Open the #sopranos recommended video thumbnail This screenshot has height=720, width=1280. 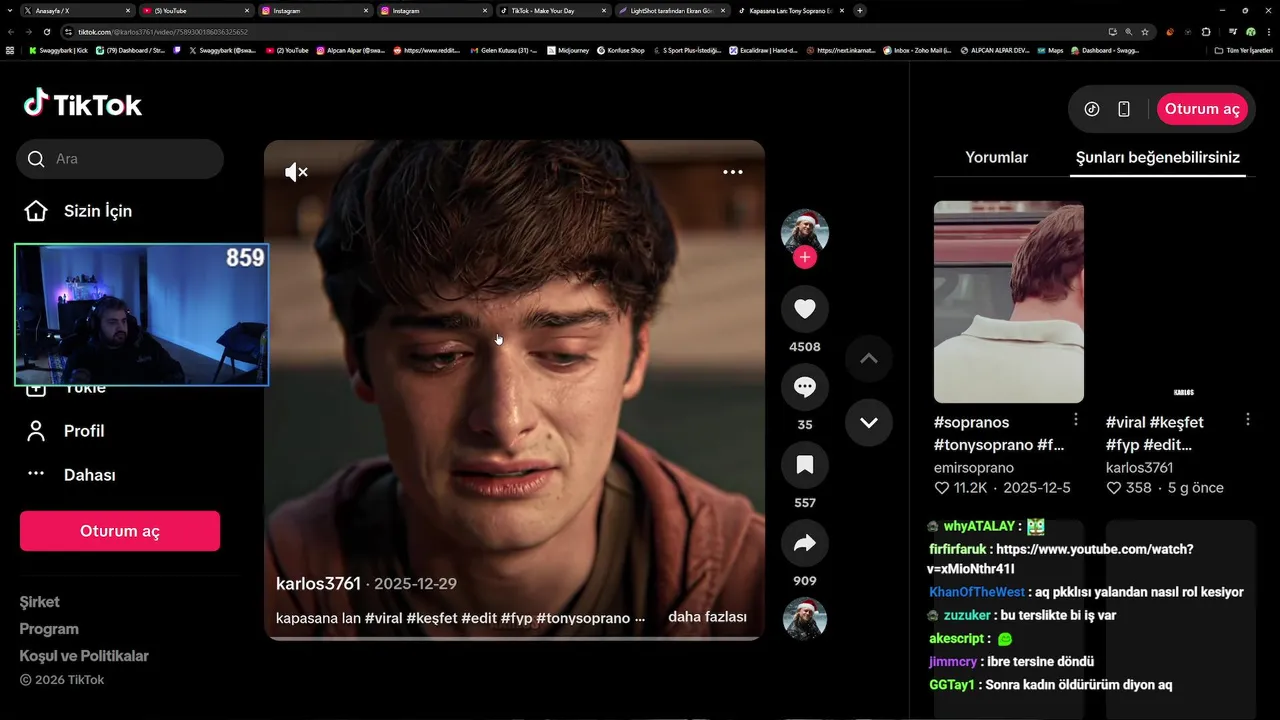point(1009,302)
